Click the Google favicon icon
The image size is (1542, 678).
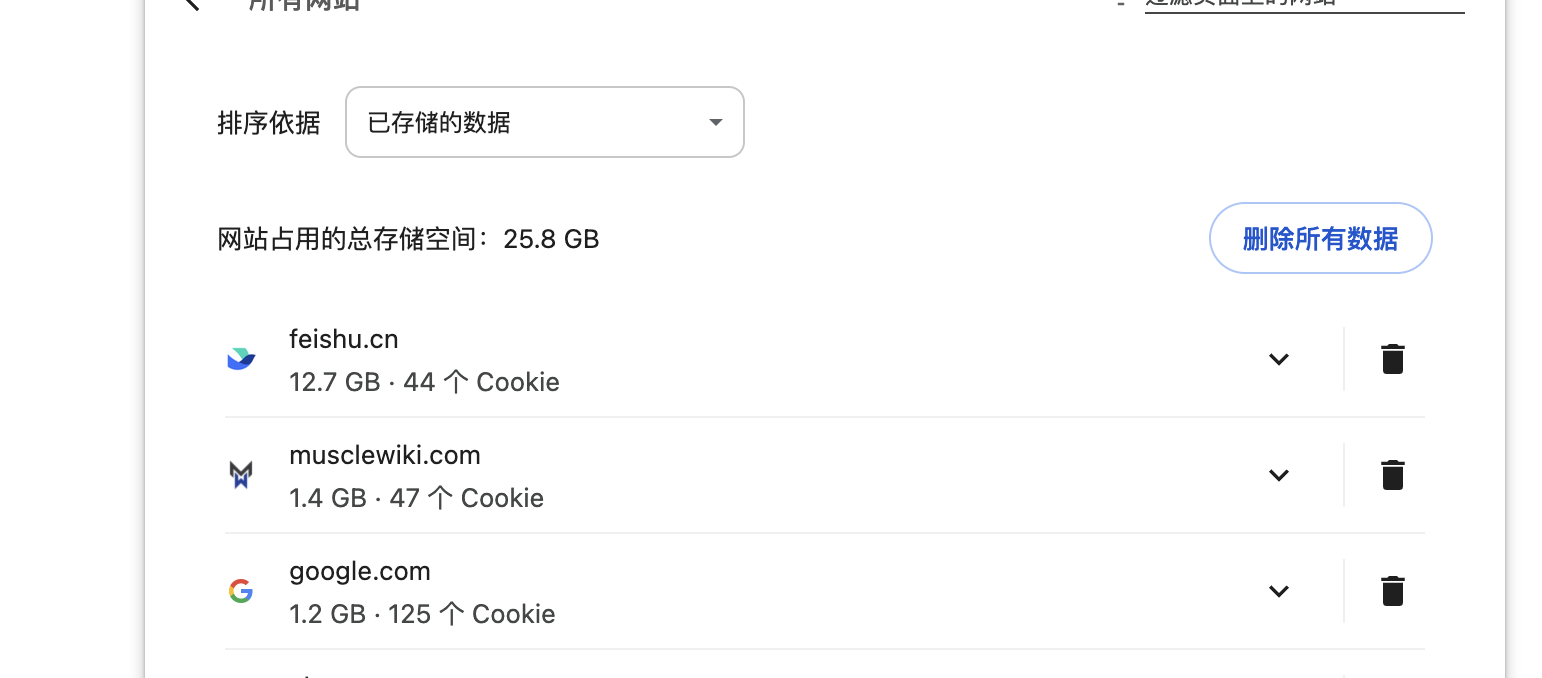coord(241,591)
